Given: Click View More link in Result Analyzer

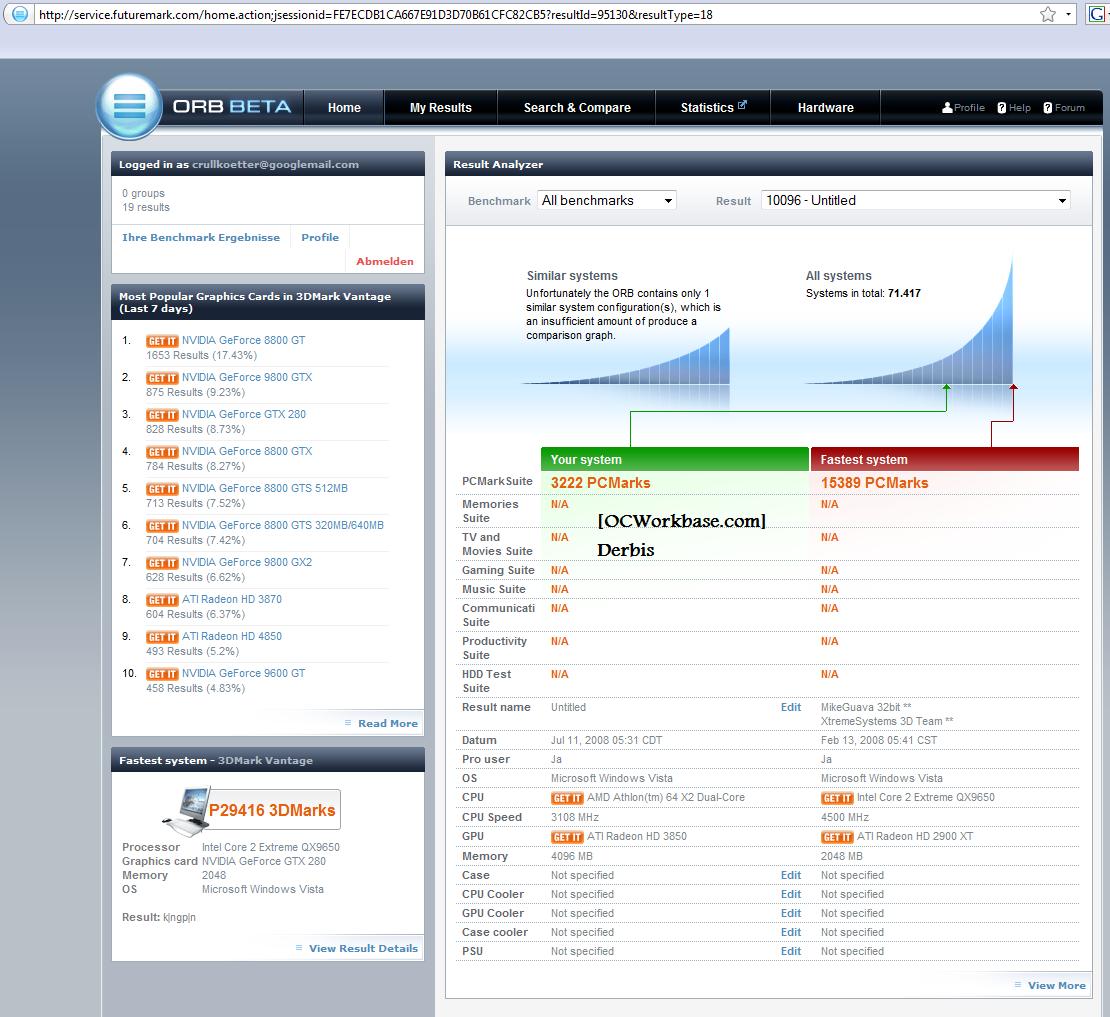Looking at the screenshot, I should [x=1056, y=985].
